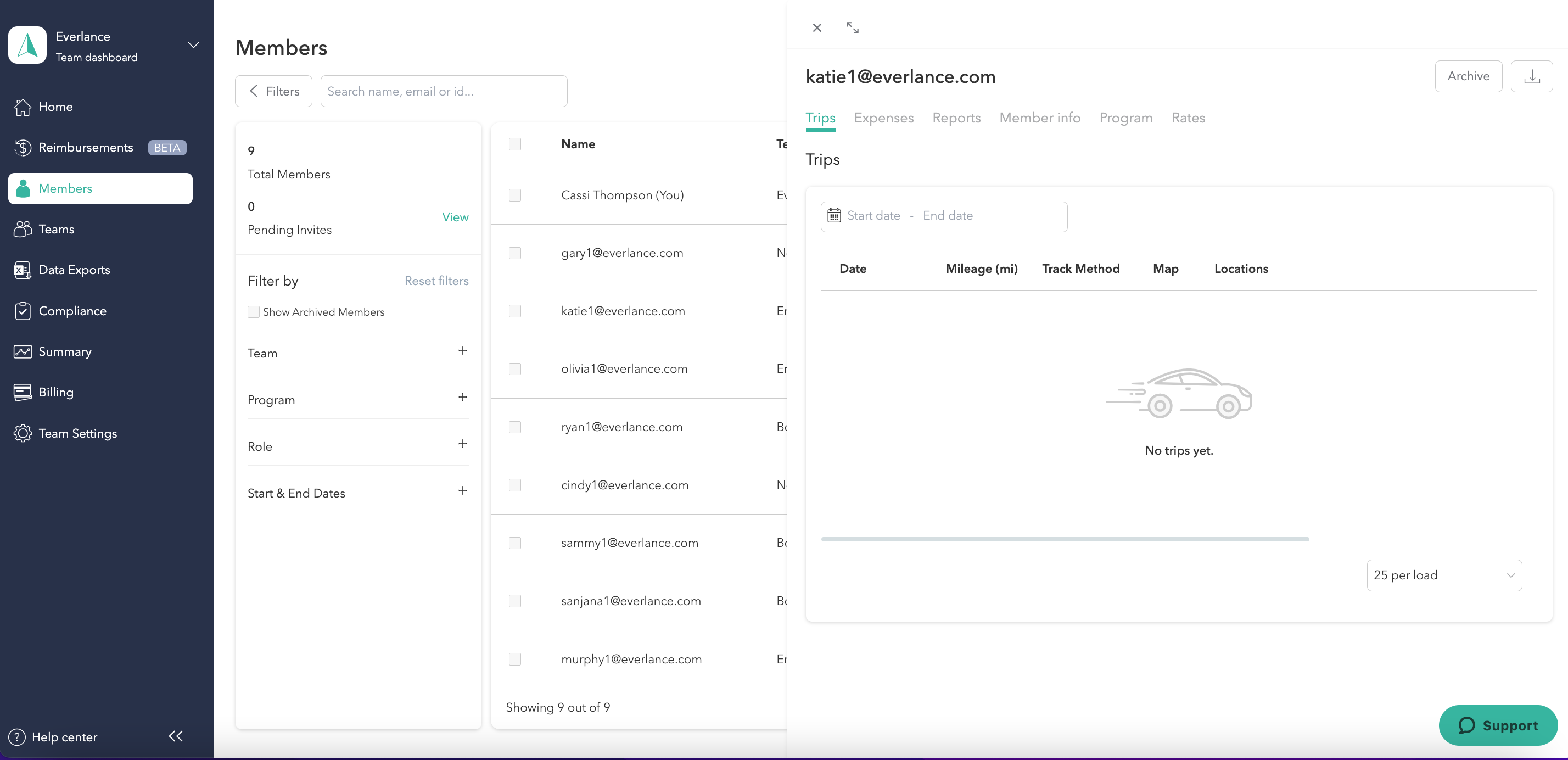
Task: Open Team Settings gear icon
Action: click(x=23, y=433)
